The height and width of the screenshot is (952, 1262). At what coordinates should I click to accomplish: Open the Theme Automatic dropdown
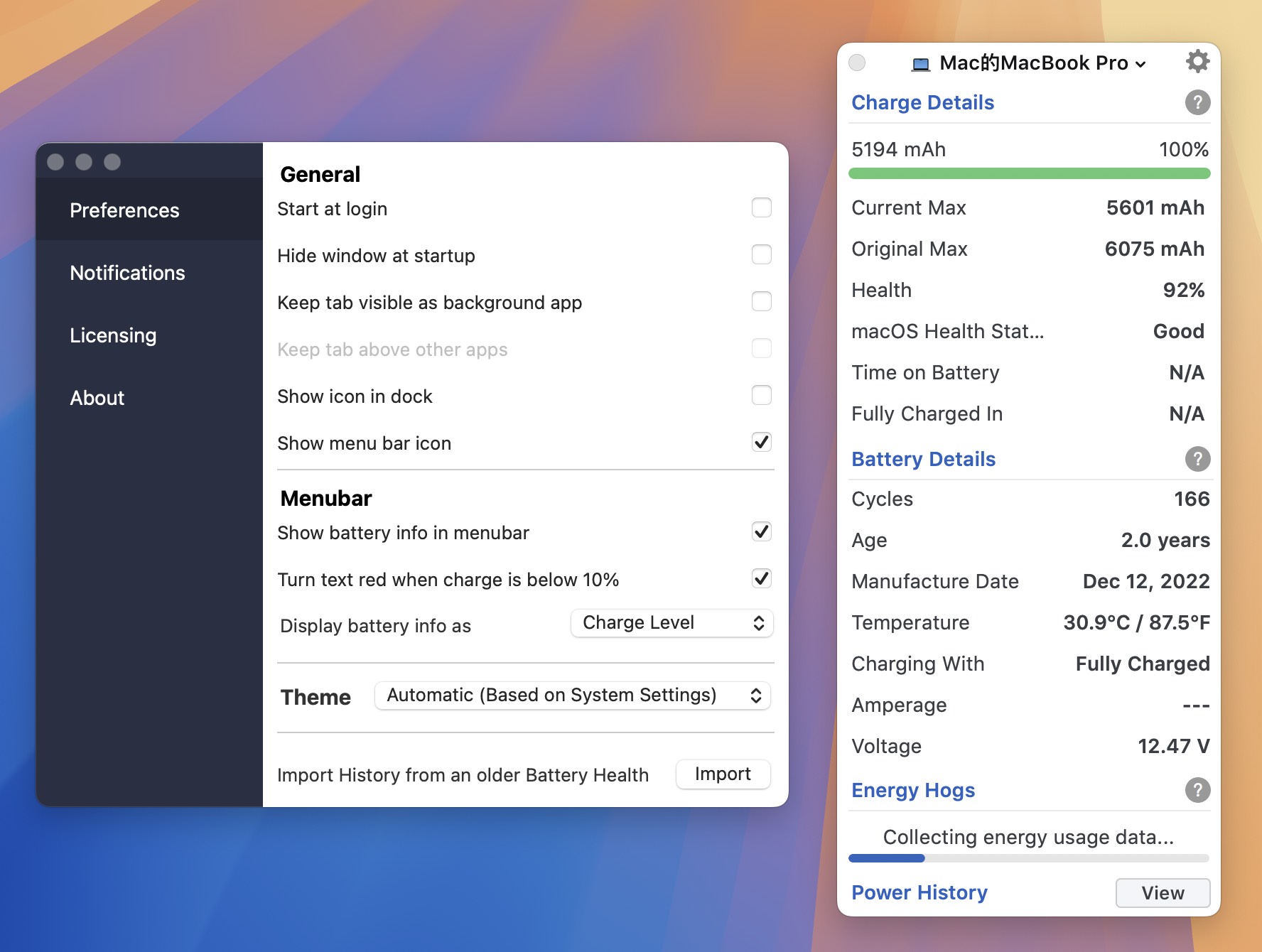point(572,696)
